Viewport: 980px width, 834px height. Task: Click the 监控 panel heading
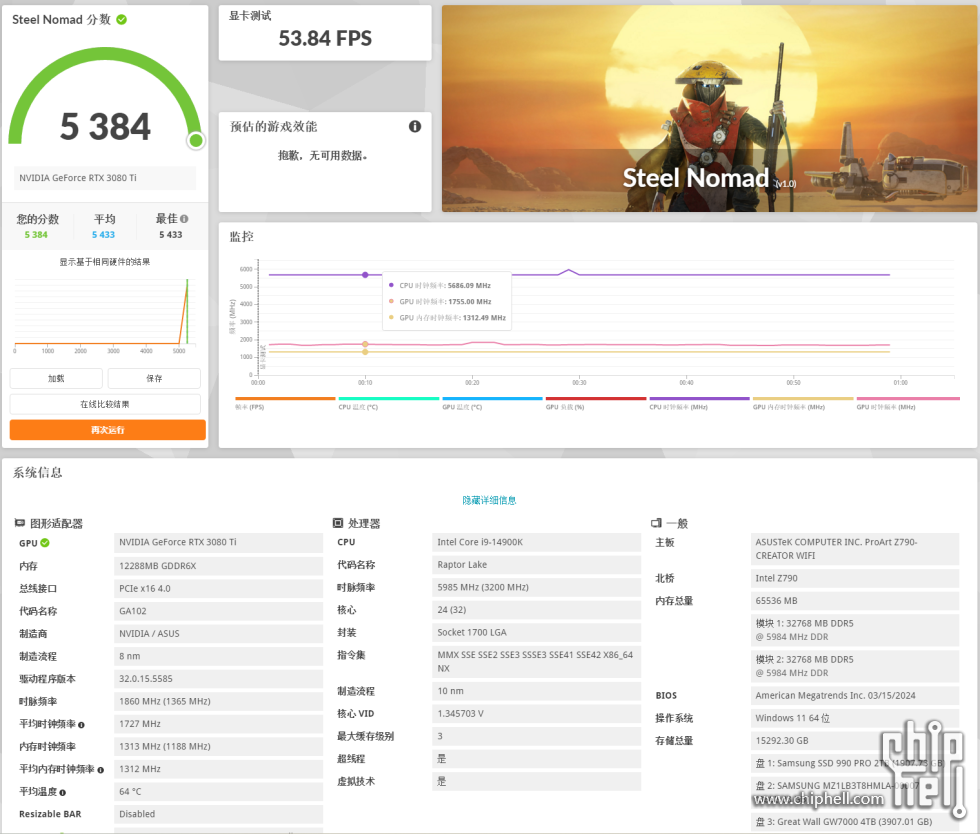(242, 236)
